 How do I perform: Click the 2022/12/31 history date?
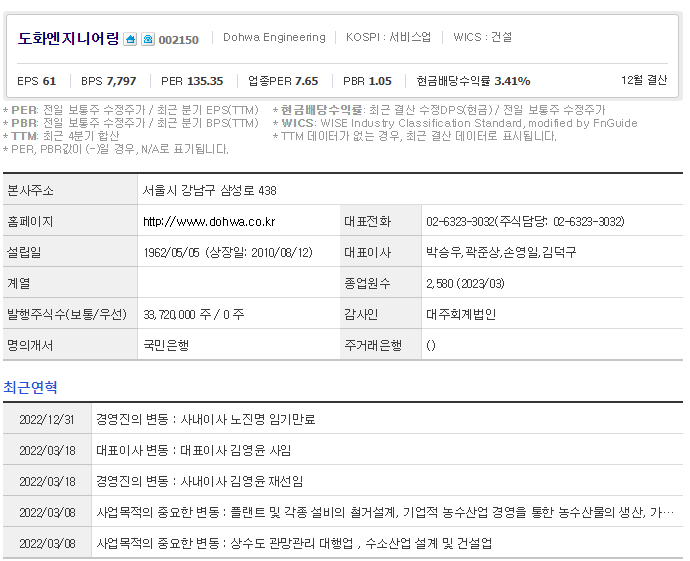click(x=47, y=419)
